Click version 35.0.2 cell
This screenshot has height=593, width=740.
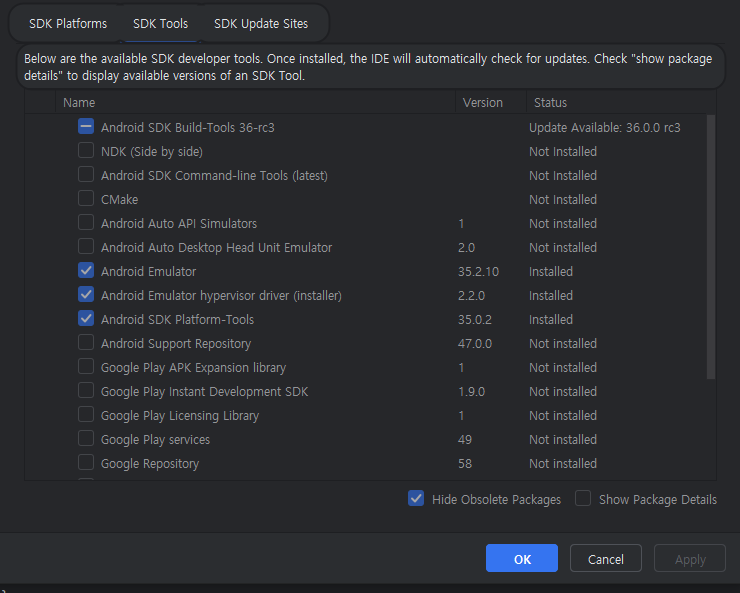click(x=475, y=320)
